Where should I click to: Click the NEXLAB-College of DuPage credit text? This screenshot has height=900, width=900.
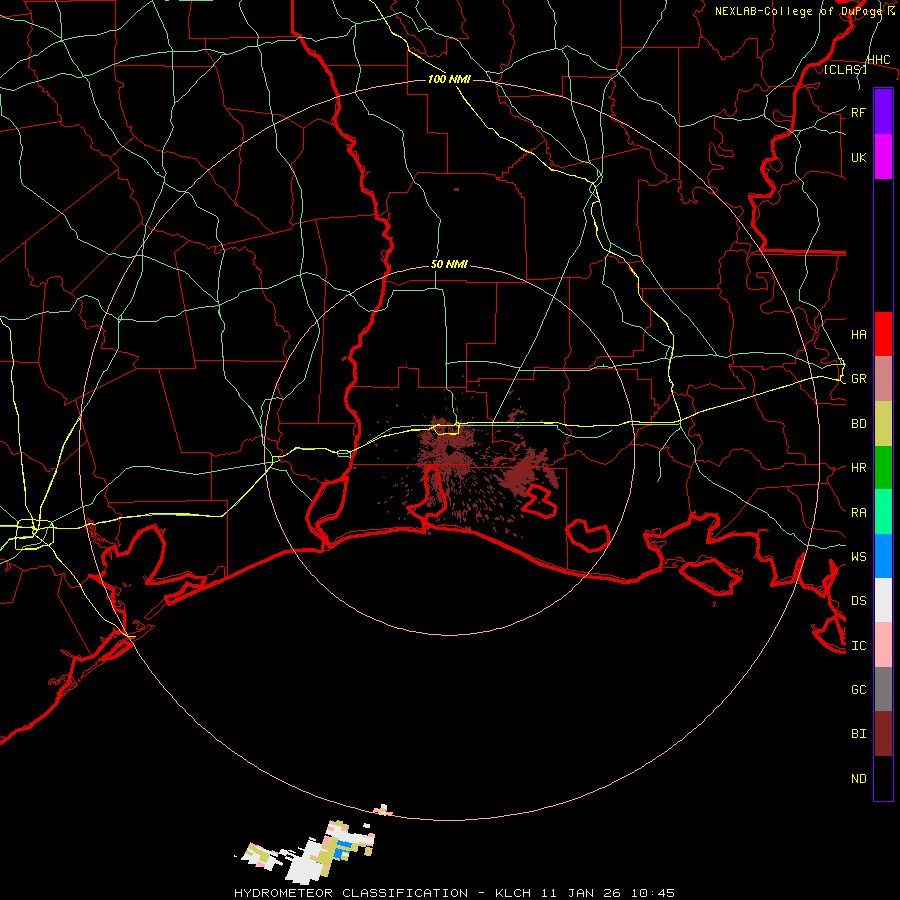801,11
